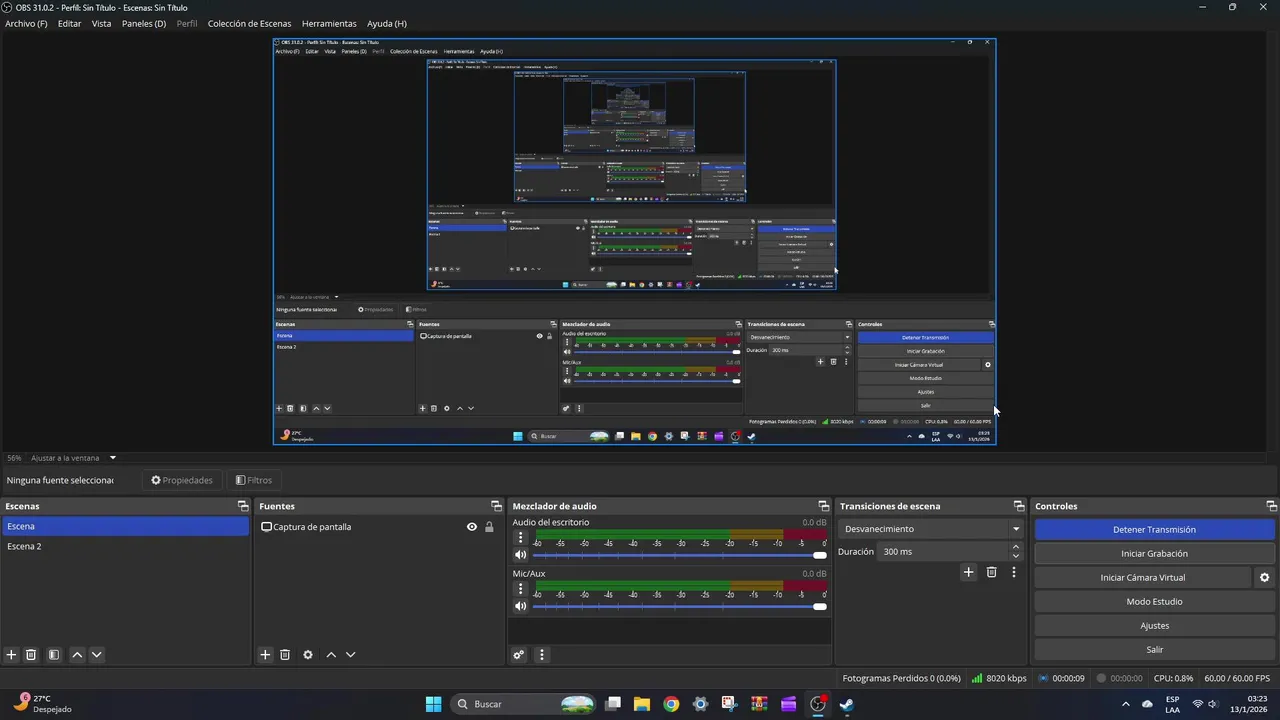Screen dimensions: 1280x720
Task: Open virtual camera settings gear
Action: (x=1265, y=578)
